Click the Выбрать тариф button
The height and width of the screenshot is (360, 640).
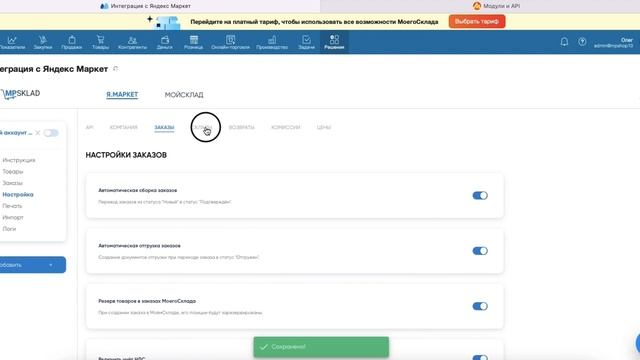click(x=477, y=21)
